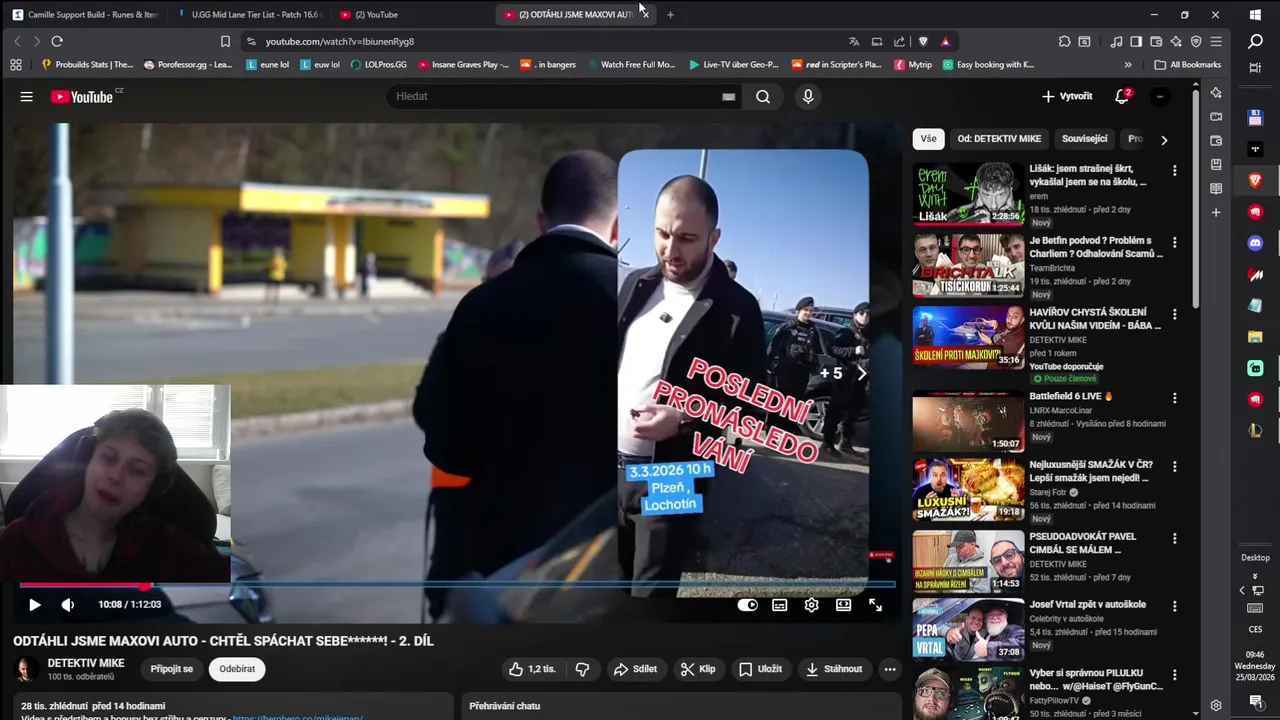
Task: Toggle autoplay switch in player controls
Action: 747,605
